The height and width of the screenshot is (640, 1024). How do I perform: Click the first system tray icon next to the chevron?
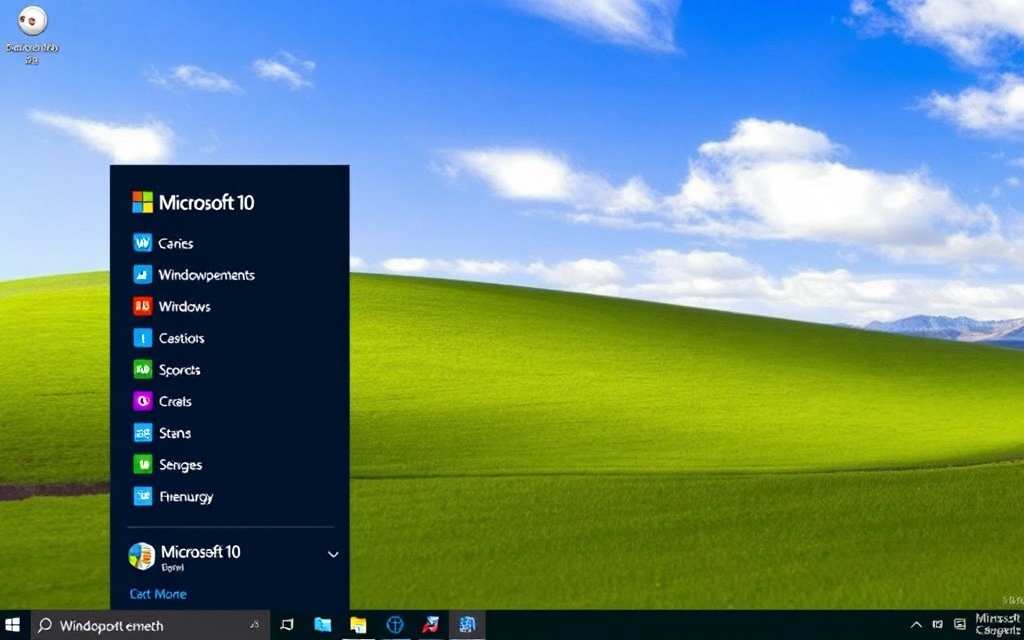pos(937,625)
